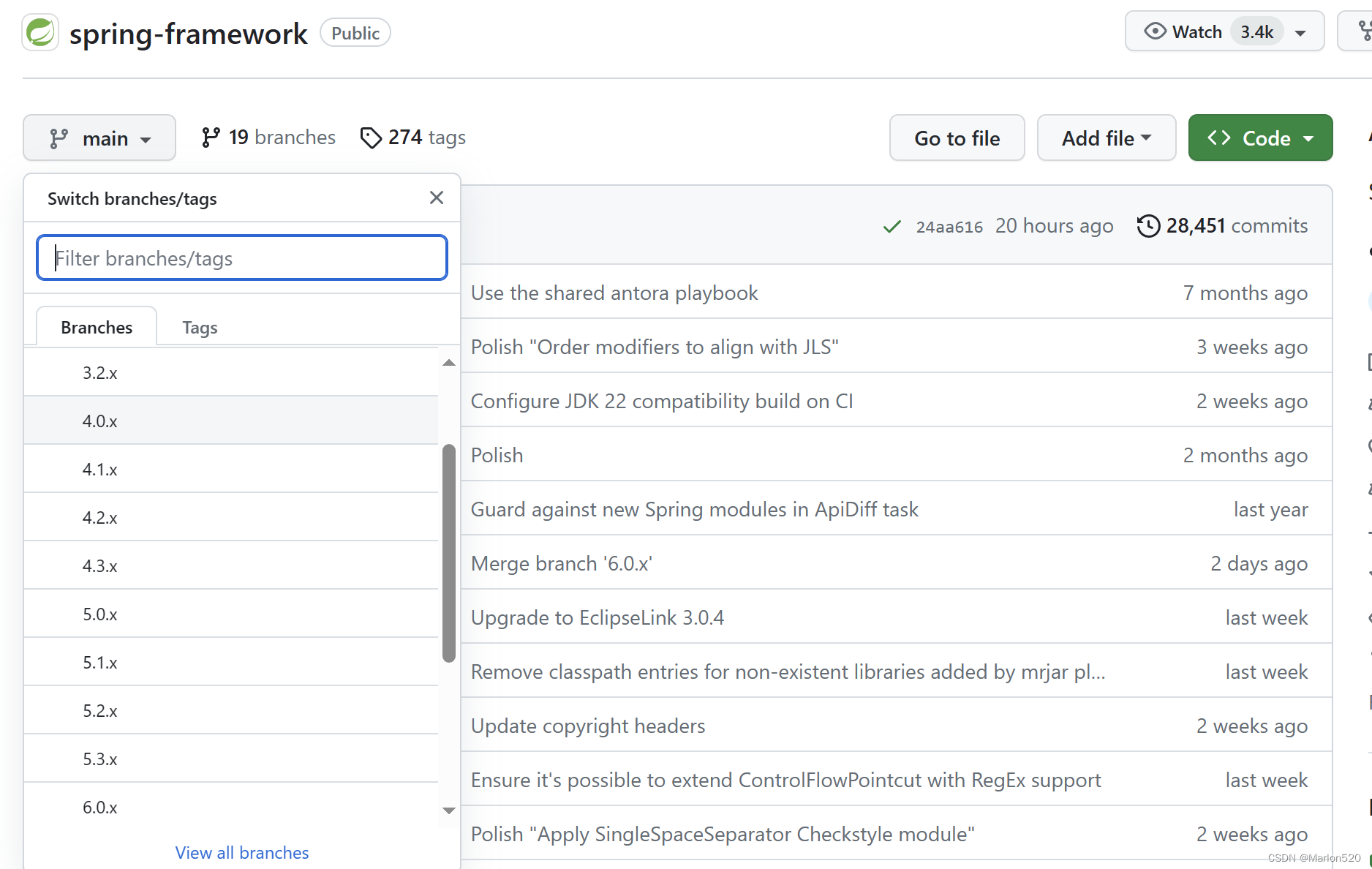The width and height of the screenshot is (1372, 869).
Task: Click the branch list scroll-up arrow
Action: pos(449,363)
